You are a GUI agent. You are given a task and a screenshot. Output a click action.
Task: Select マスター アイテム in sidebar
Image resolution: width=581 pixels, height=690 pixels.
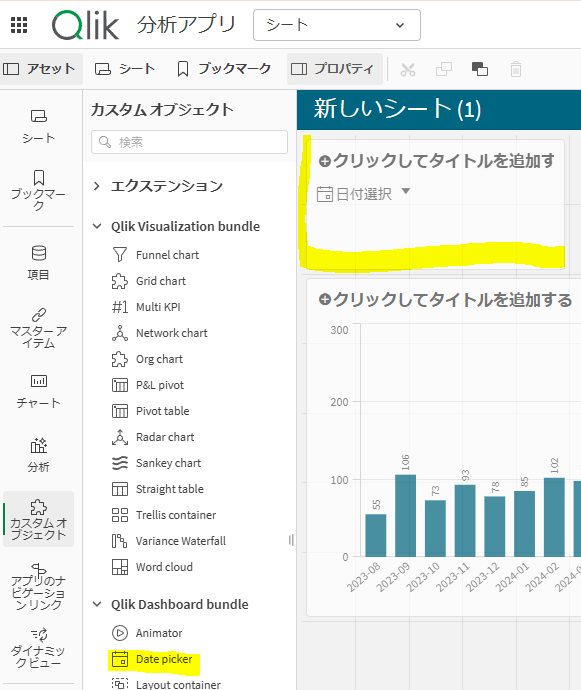(x=38, y=328)
